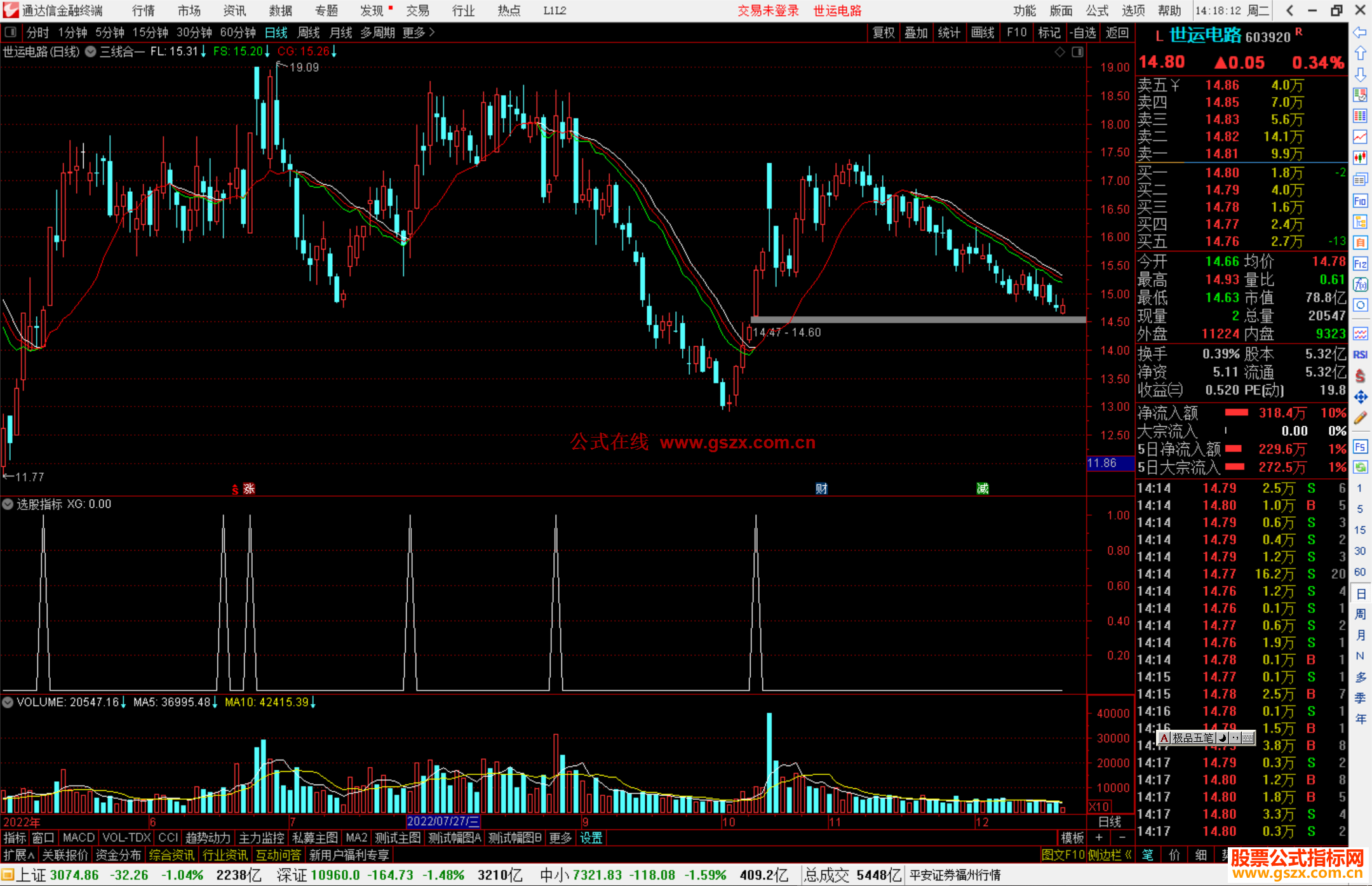Open the formula f(x) icon

click(x=1360, y=285)
